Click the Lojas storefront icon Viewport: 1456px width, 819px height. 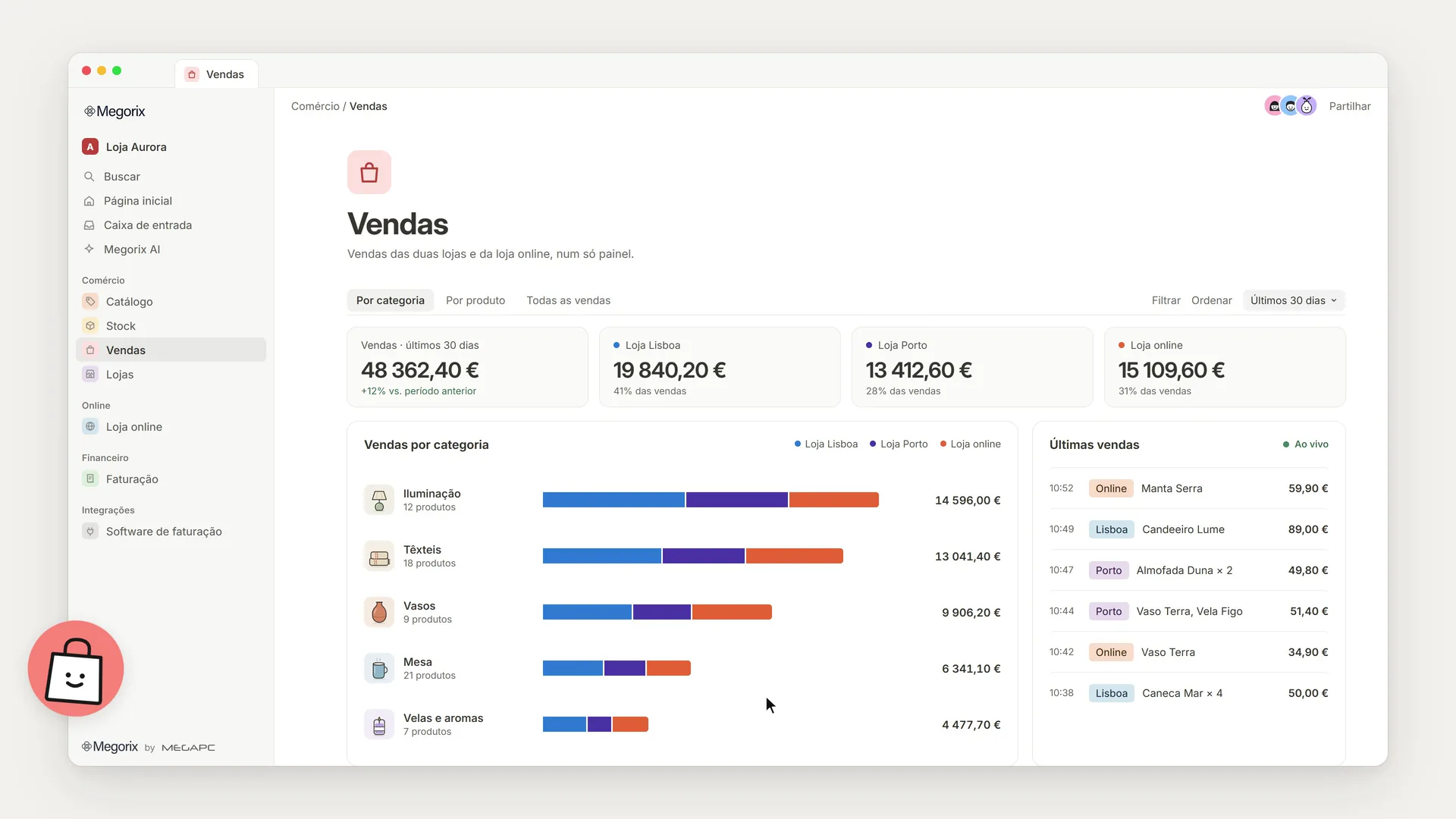(90, 375)
